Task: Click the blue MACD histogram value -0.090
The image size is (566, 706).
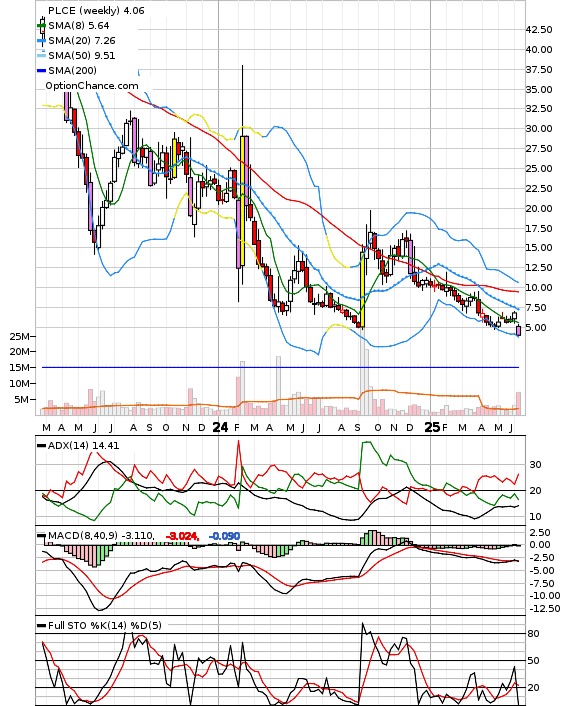Action: [224, 536]
